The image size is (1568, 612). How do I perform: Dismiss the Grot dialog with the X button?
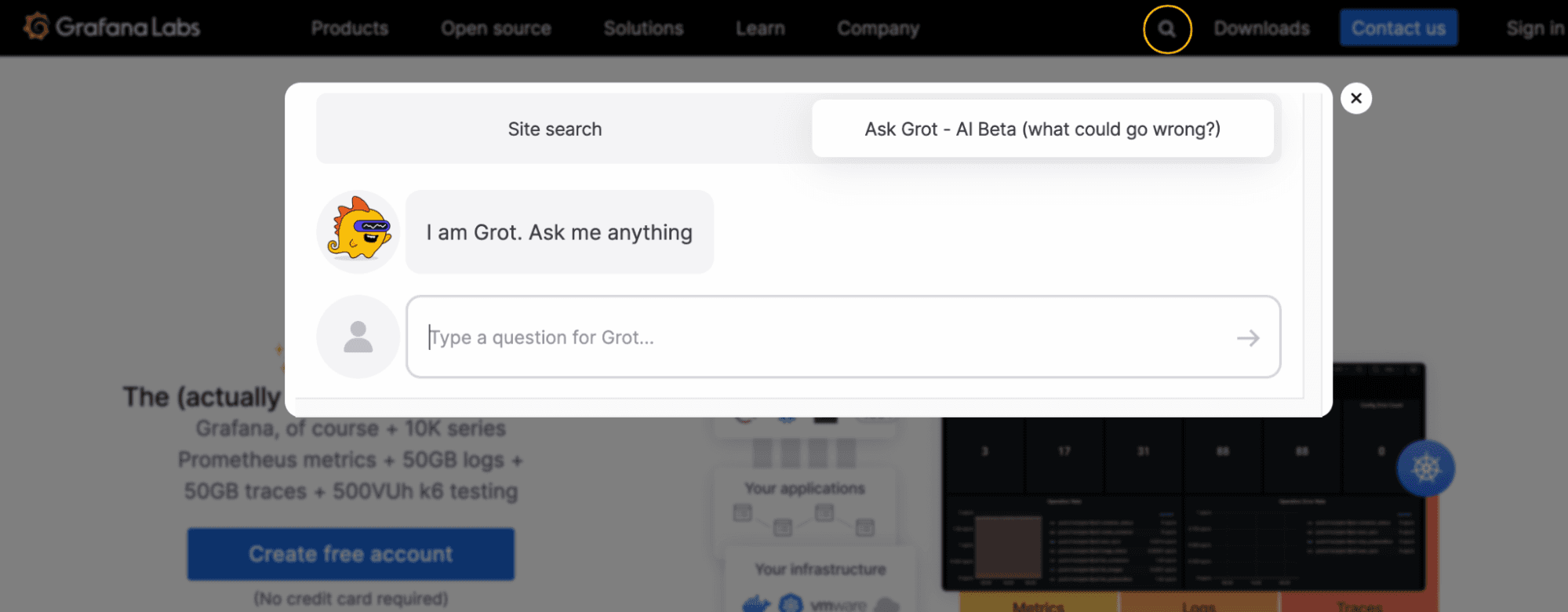(x=1355, y=98)
